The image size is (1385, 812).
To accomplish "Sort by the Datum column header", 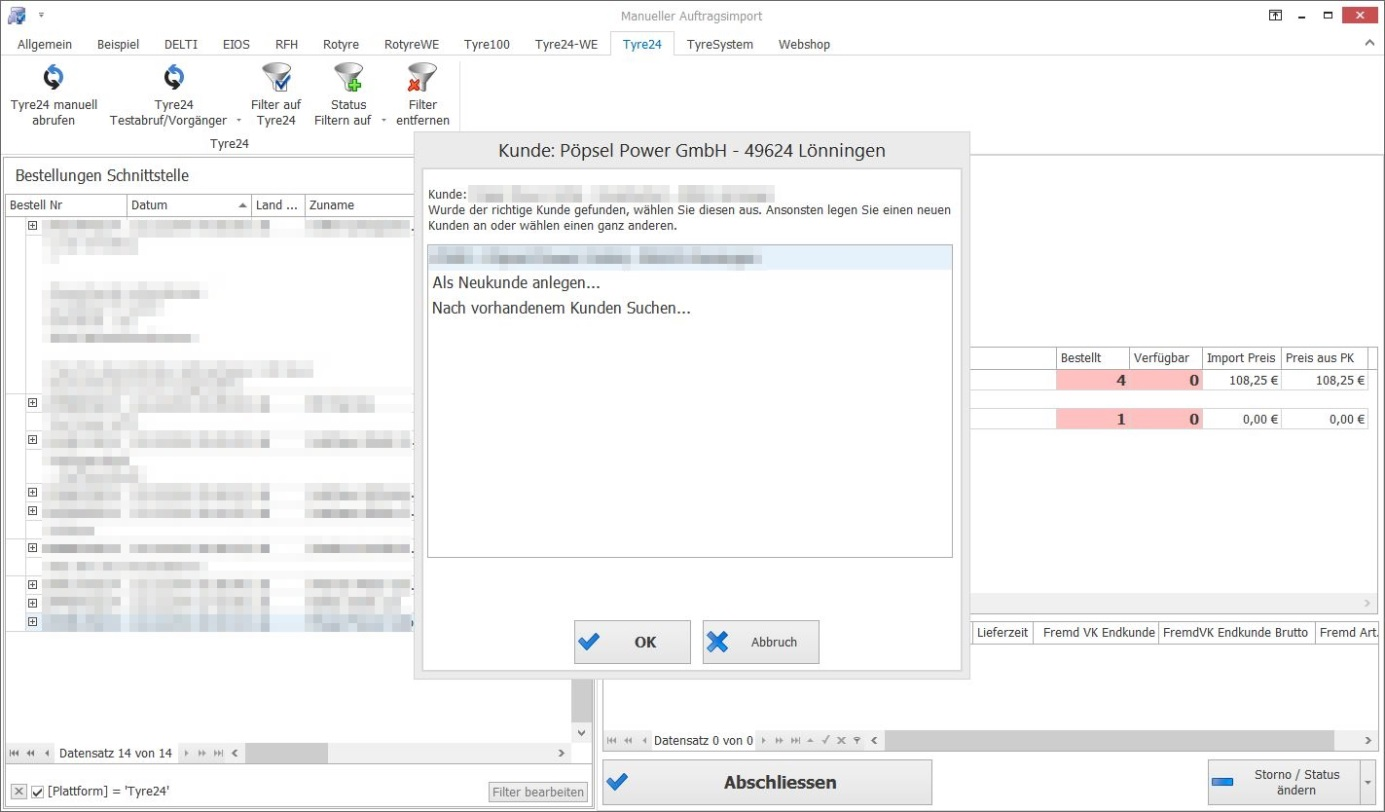I will pos(189,205).
